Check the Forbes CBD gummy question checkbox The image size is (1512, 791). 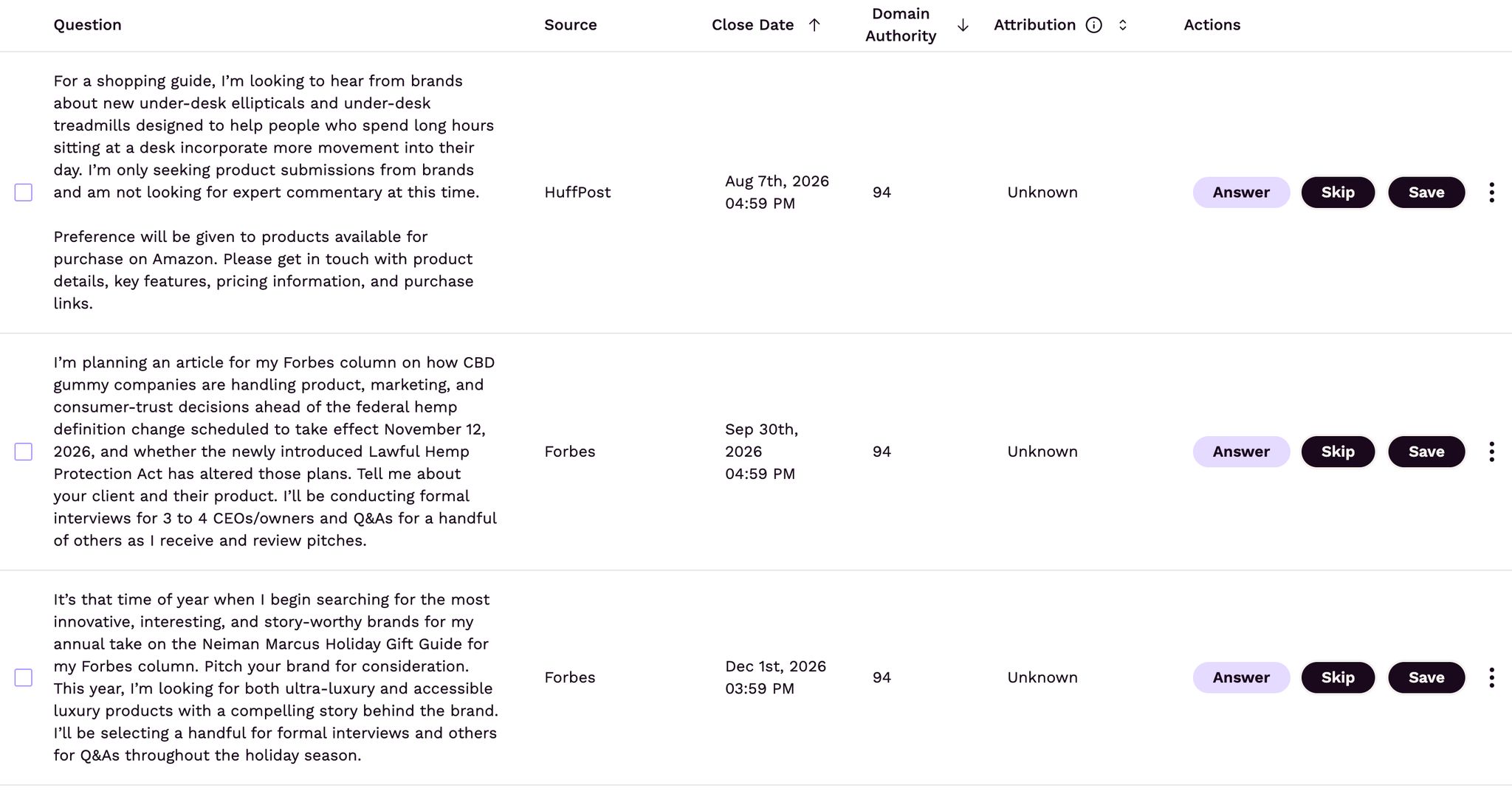pyautogui.click(x=24, y=452)
